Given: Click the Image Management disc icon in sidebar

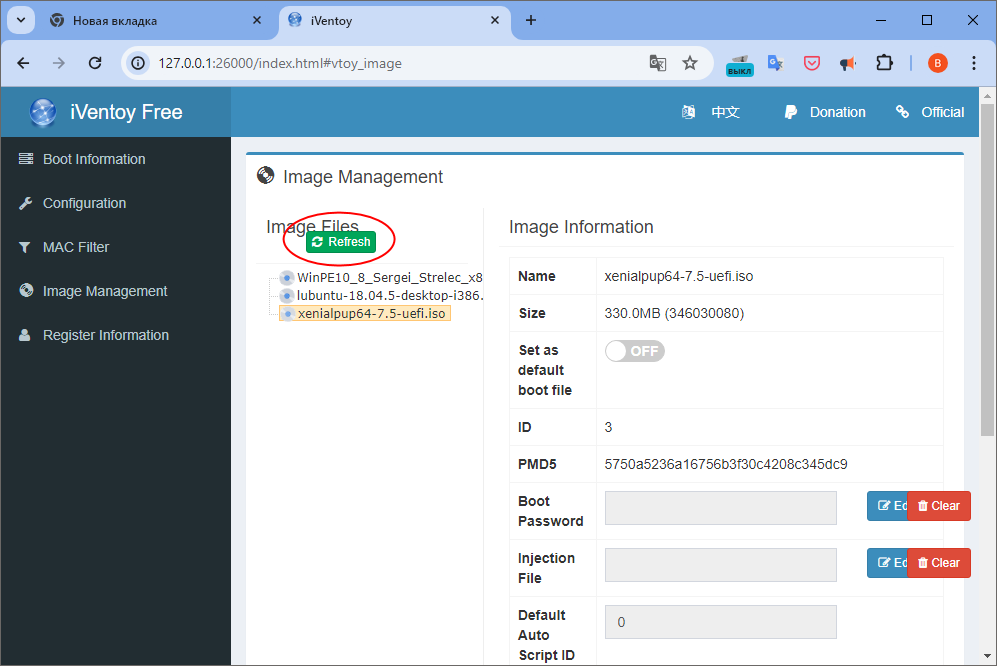Looking at the screenshot, I should click(x=26, y=290).
